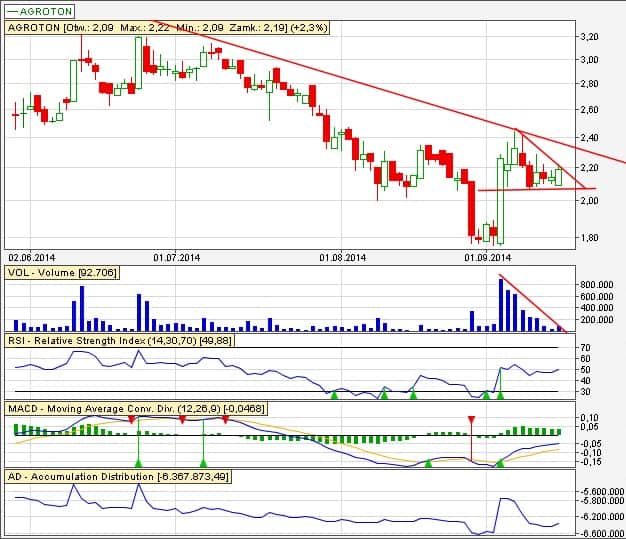The image size is (626, 539).
Task: Click the rightmost red triangle in MACD panel
Action: pyautogui.click(x=471, y=419)
